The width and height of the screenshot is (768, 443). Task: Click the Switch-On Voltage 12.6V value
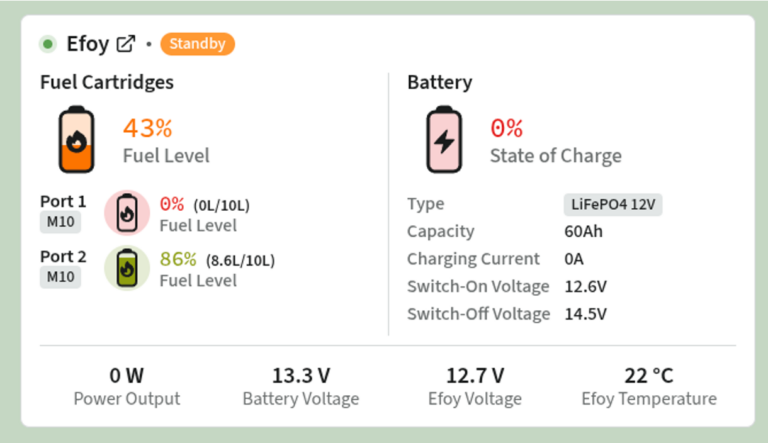click(585, 286)
